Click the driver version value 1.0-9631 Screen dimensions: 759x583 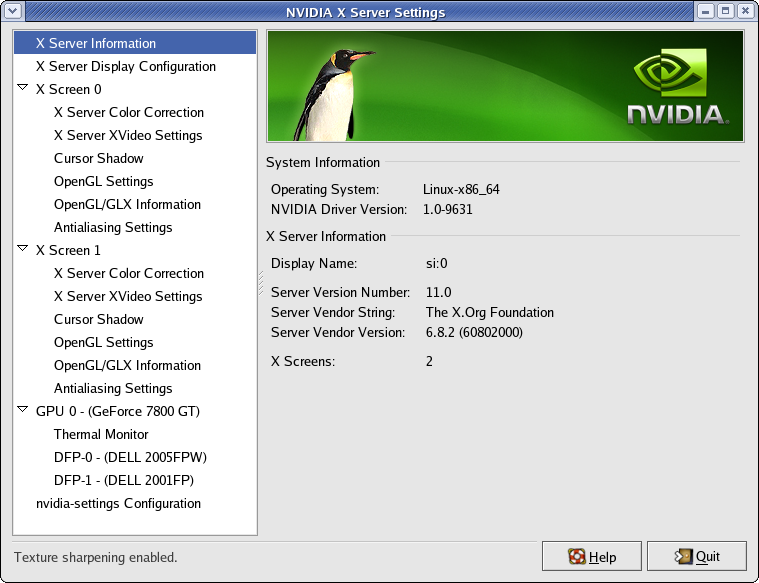447,209
